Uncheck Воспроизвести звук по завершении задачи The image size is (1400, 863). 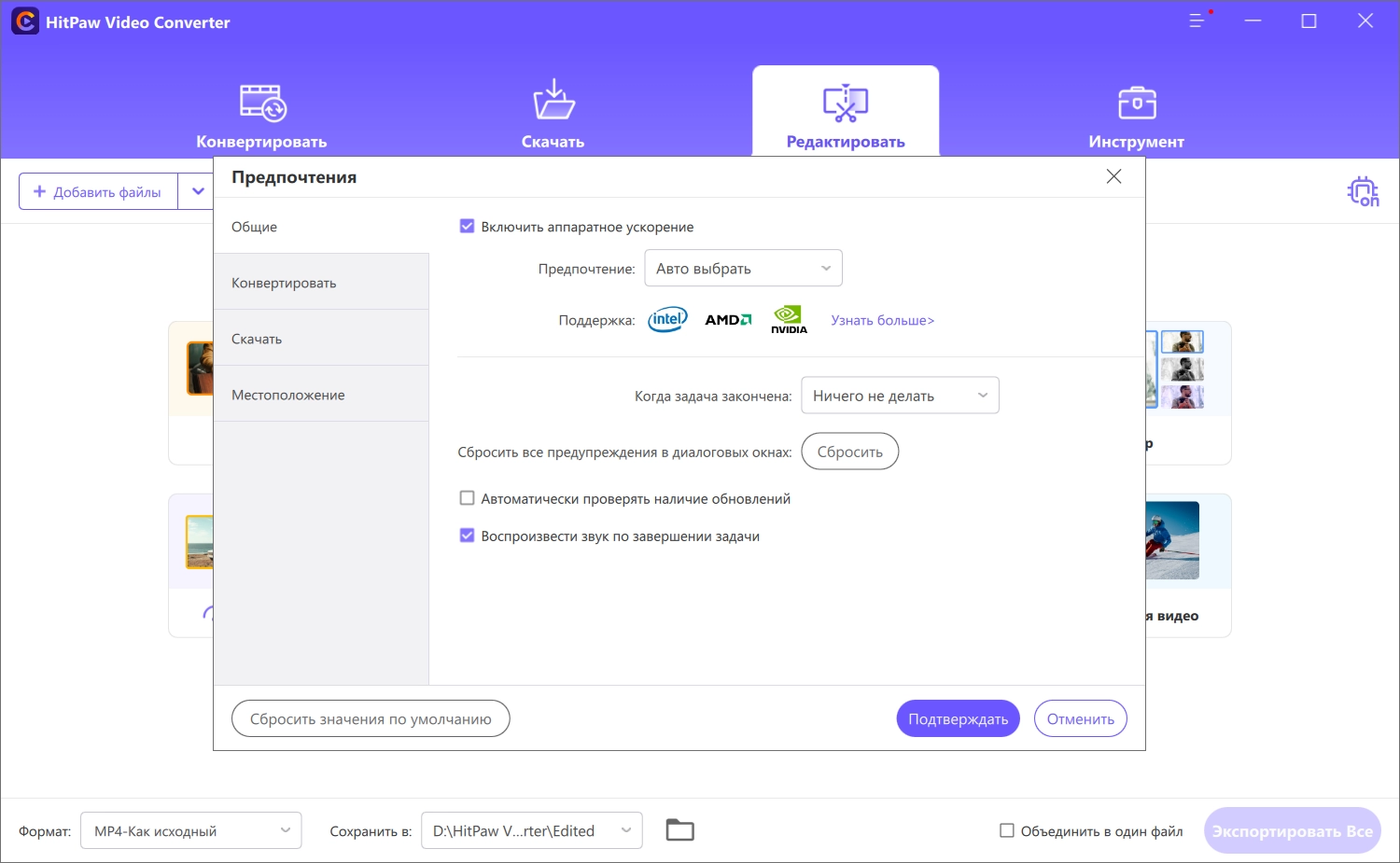click(x=468, y=536)
